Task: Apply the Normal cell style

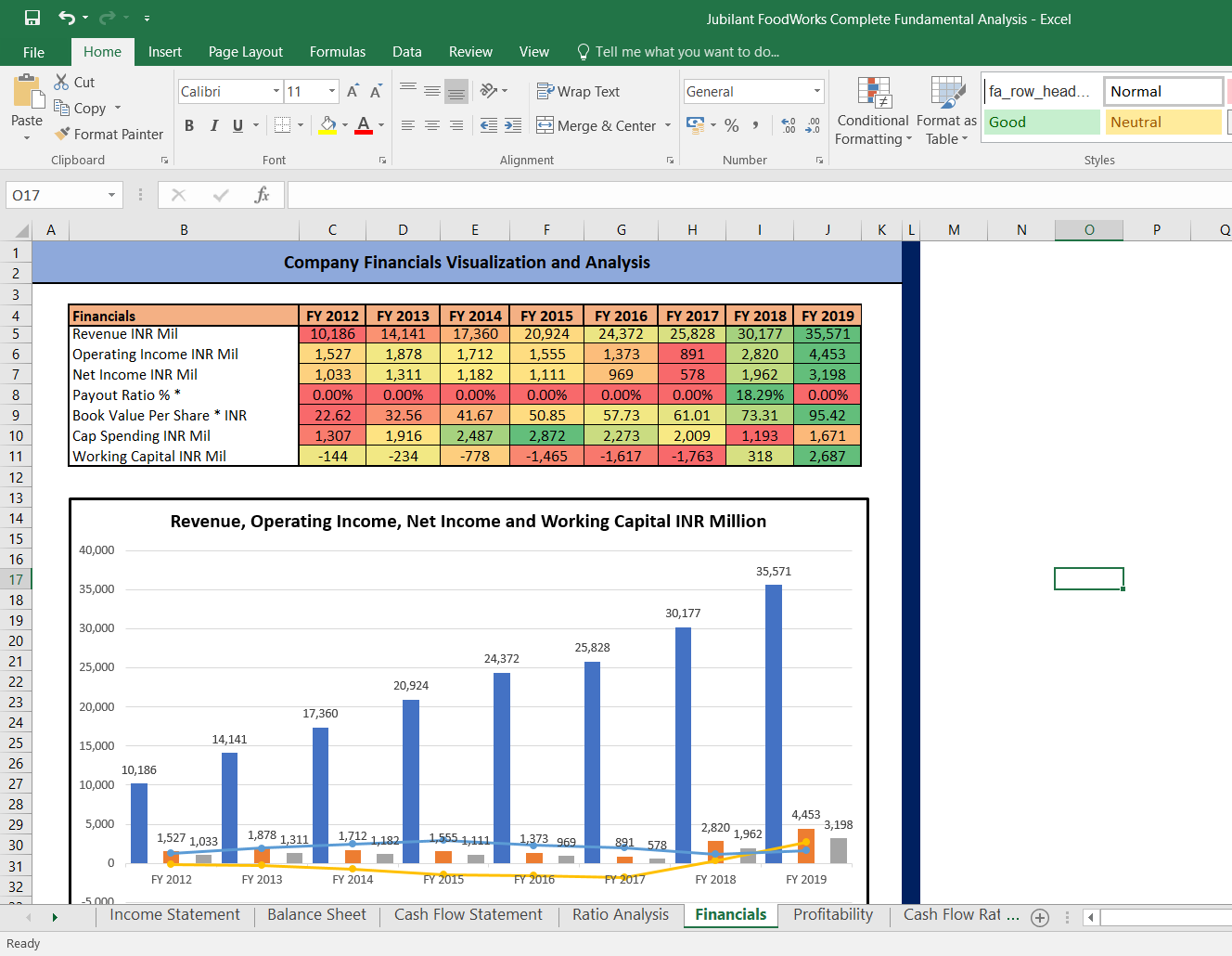Action: (1163, 91)
